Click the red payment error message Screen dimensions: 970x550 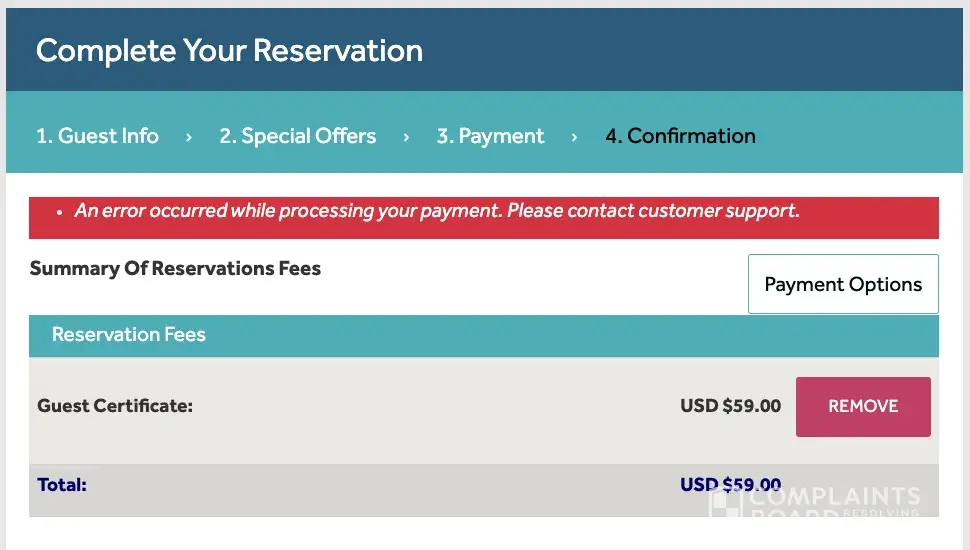click(437, 211)
